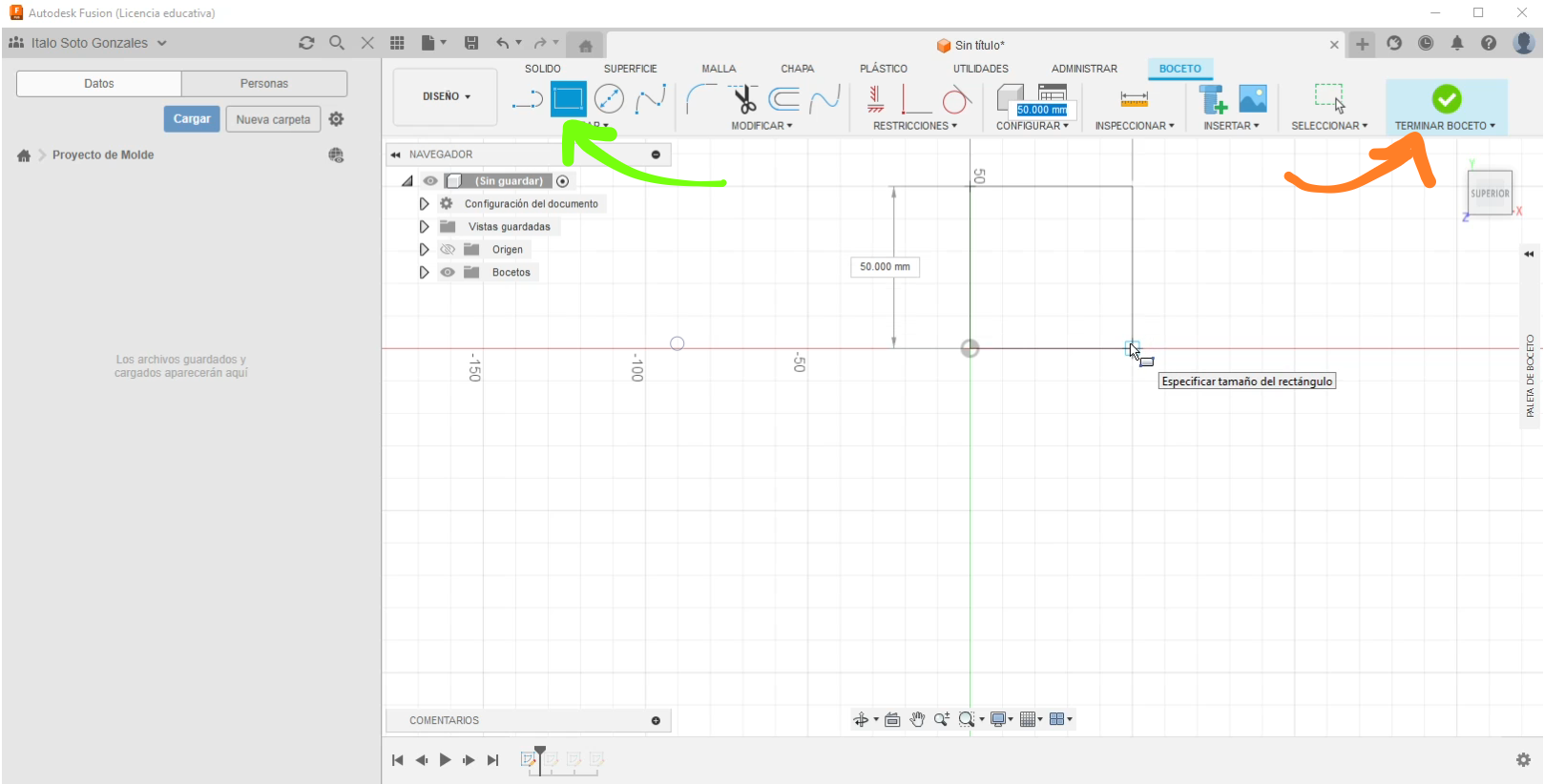
Task: Activate the Pan hand tool
Action: tap(917, 719)
